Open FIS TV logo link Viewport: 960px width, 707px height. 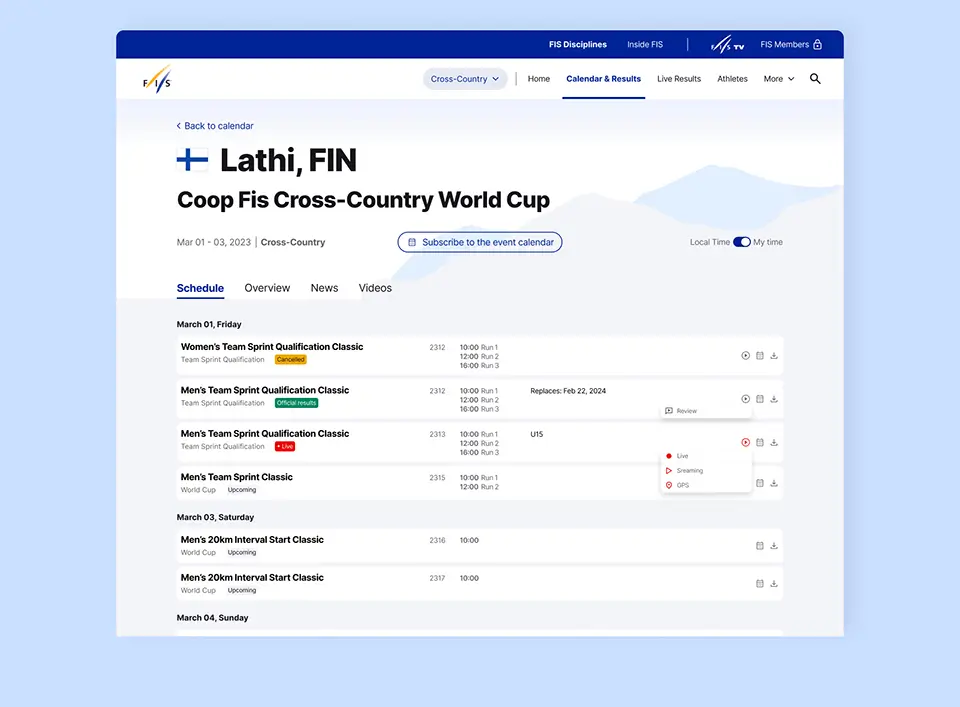pos(727,44)
